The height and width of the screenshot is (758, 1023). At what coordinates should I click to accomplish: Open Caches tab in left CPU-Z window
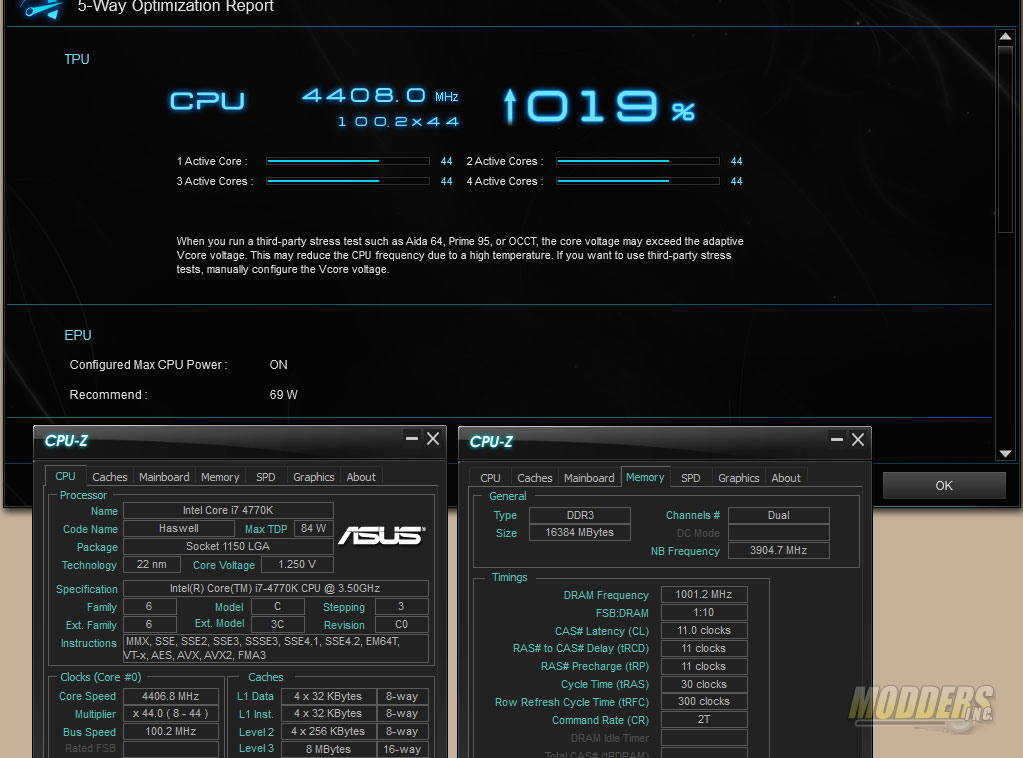click(x=110, y=477)
